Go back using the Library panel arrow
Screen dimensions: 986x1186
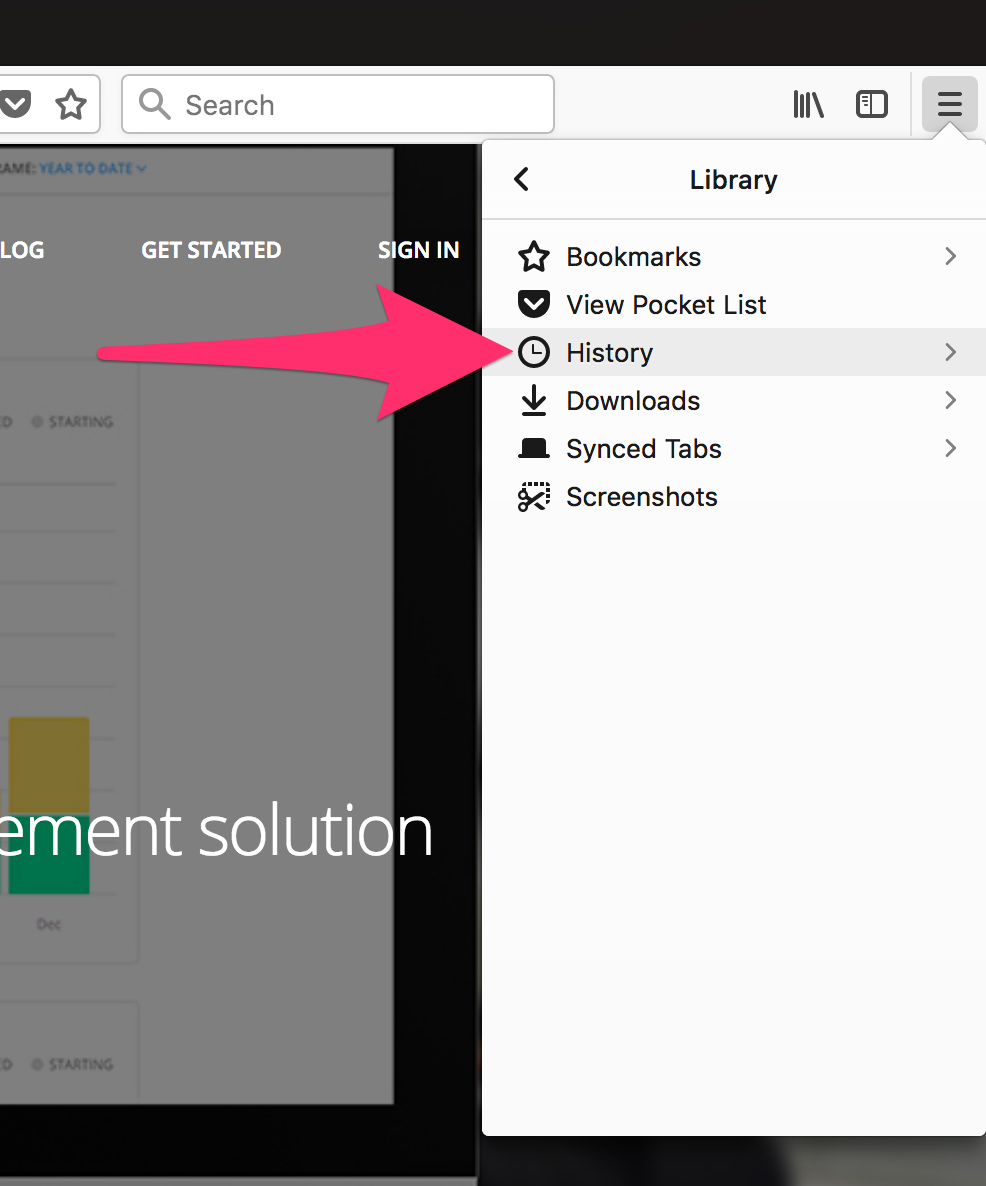pos(521,179)
